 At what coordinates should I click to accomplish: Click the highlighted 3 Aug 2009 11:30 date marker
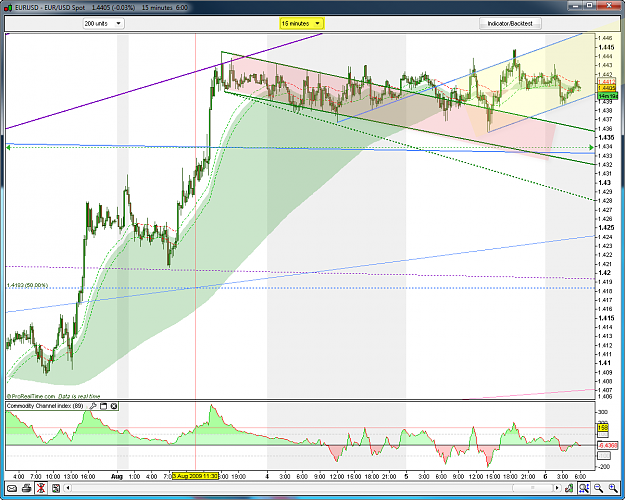click(x=195, y=476)
